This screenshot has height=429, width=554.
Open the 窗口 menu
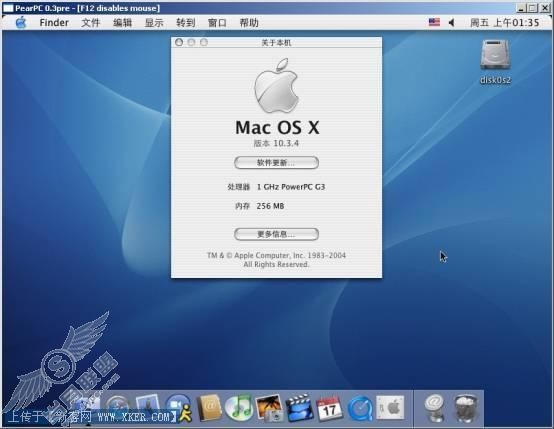point(217,23)
